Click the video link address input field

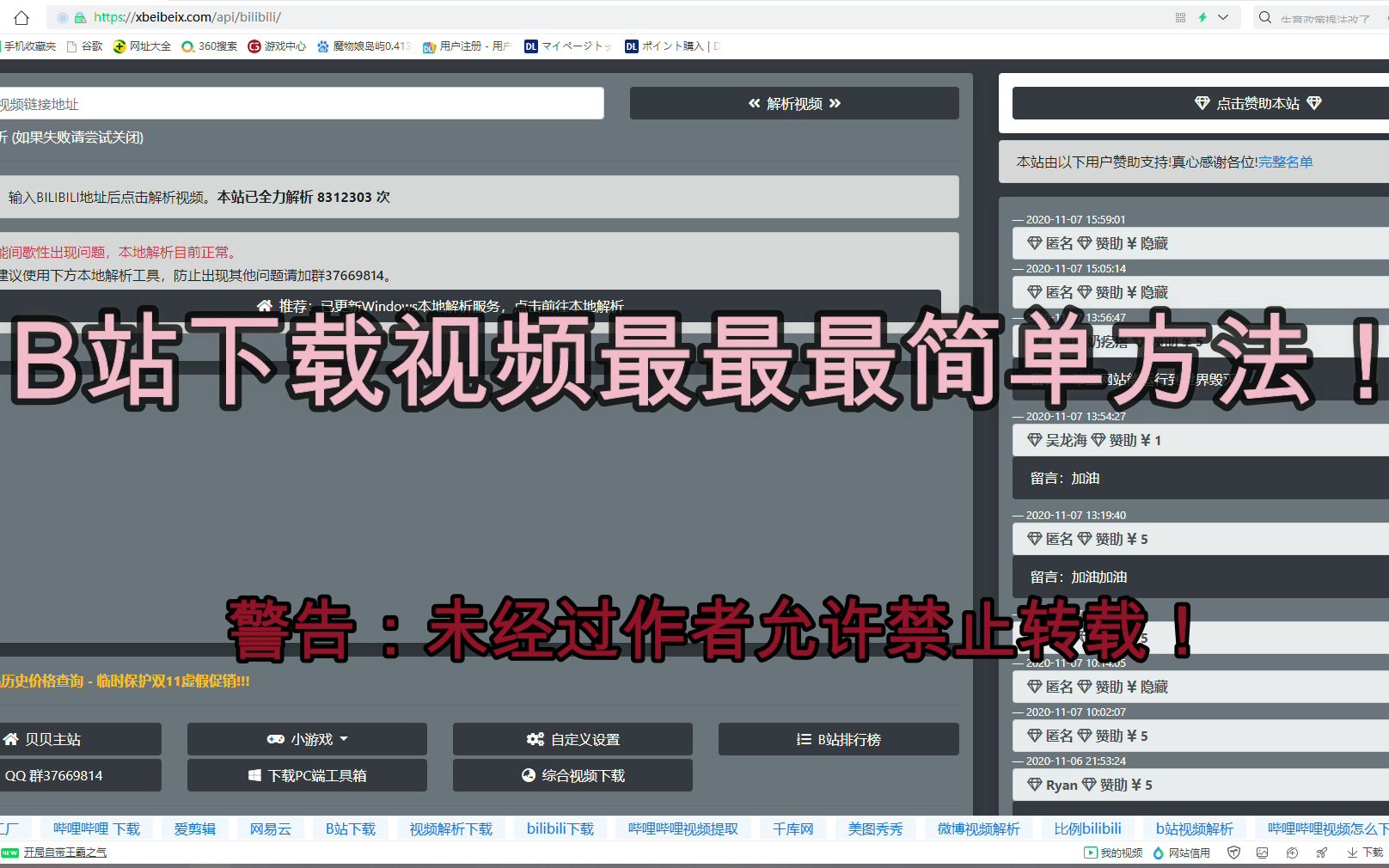[301, 103]
